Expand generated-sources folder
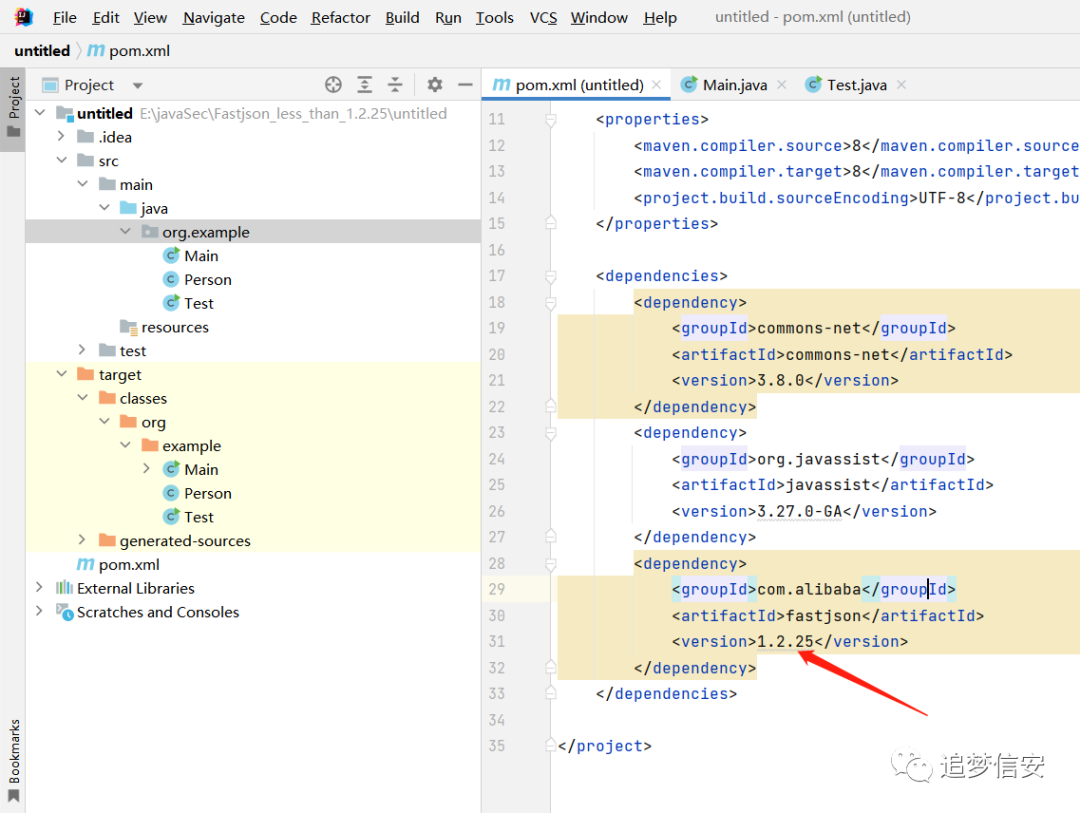The image size is (1080, 813). 83,539
